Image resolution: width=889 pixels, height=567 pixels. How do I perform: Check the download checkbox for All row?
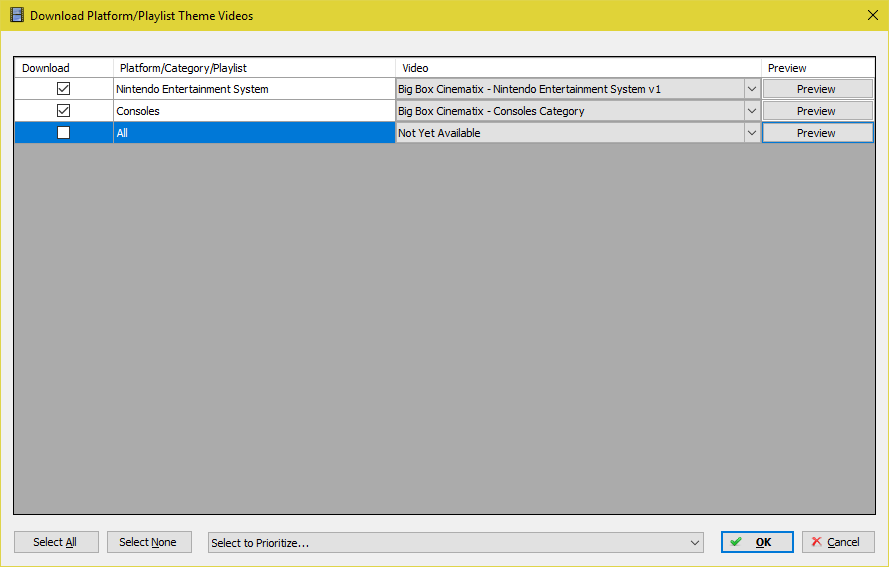pyautogui.click(x=64, y=133)
